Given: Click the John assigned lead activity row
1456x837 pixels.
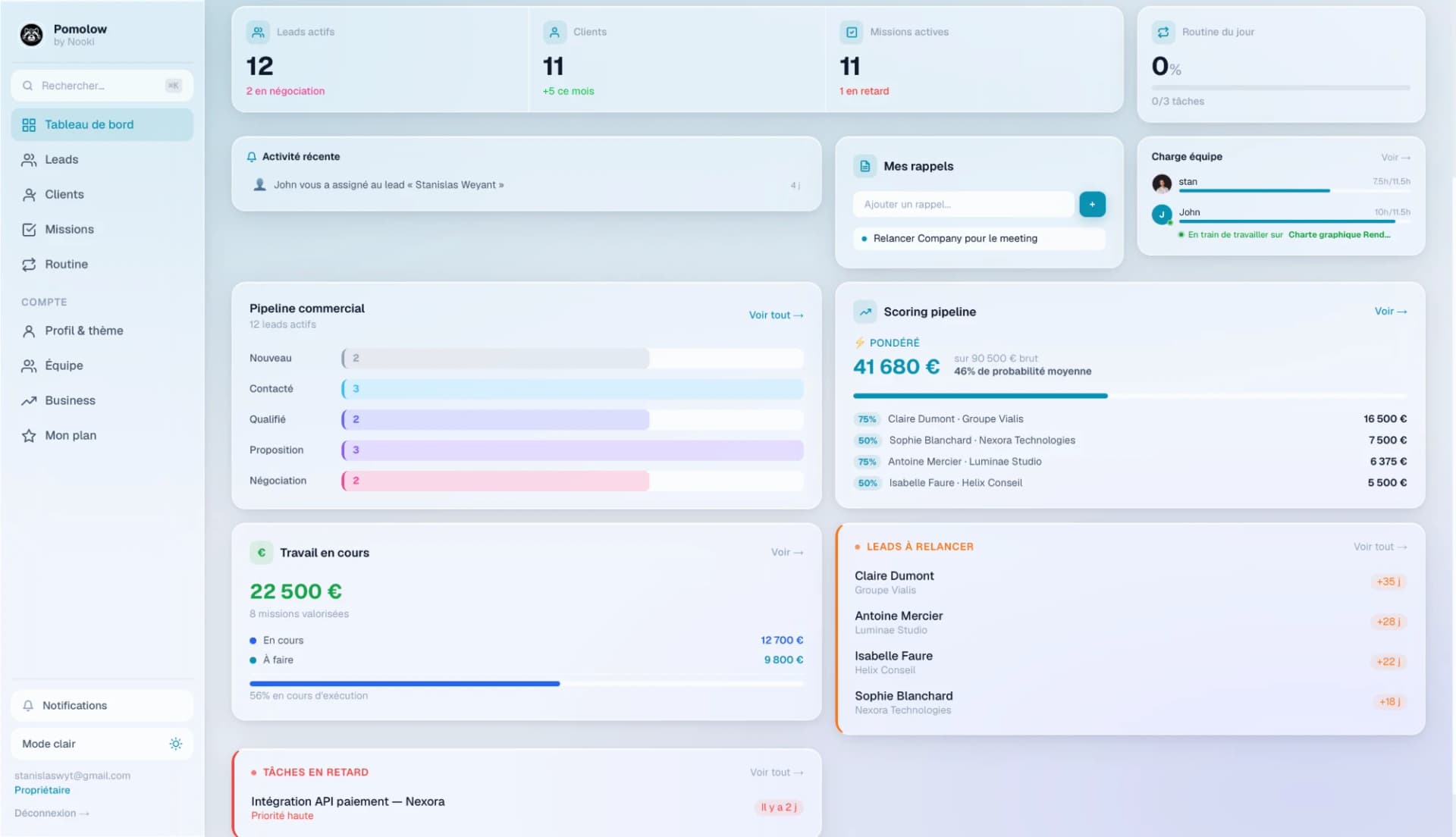Looking at the screenshot, I should coord(526,185).
